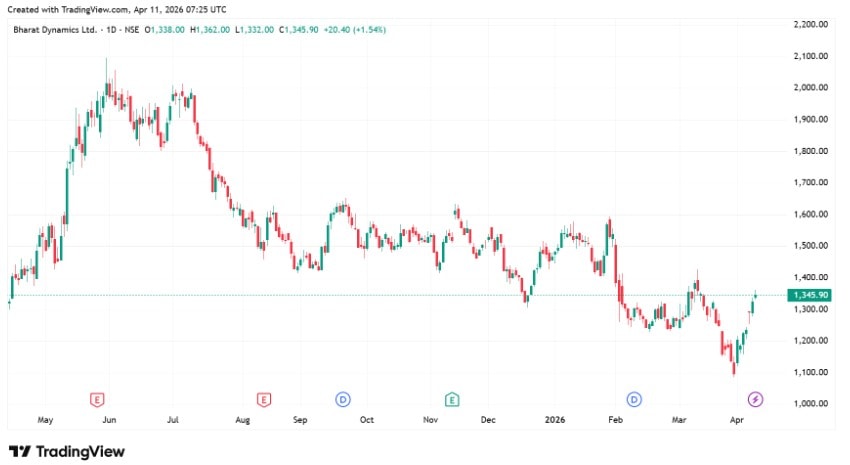Screen dimensions: 850x465
Task: Click the purple lightning event marker
Action: tap(756, 399)
